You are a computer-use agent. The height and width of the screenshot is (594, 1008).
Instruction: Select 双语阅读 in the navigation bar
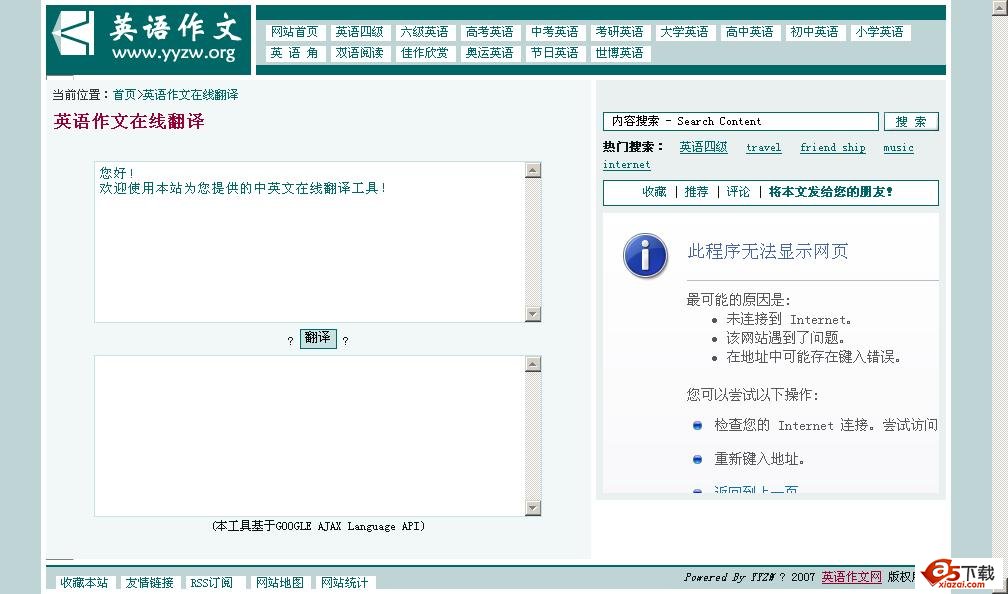pos(360,53)
